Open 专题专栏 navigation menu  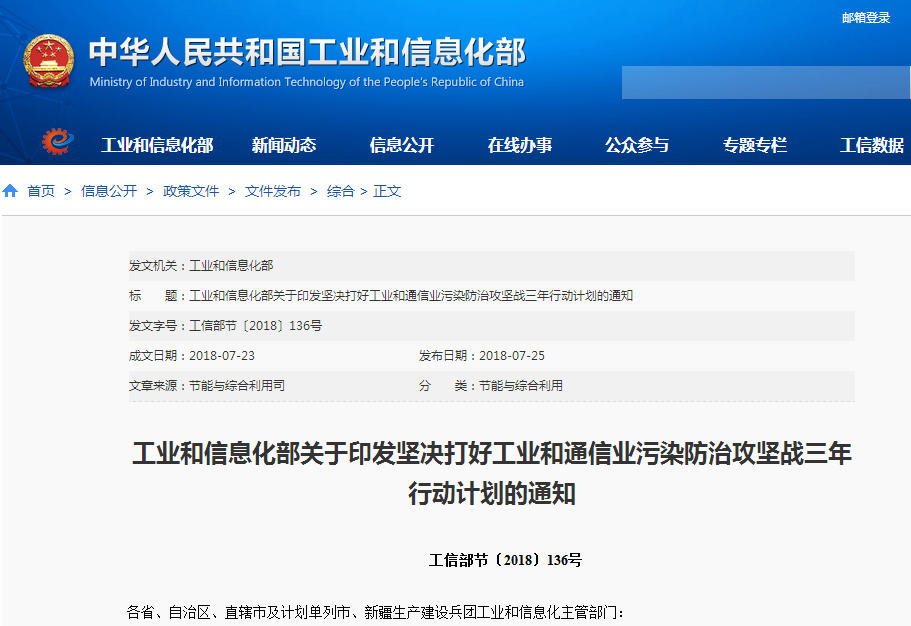[x=755, y=145]
